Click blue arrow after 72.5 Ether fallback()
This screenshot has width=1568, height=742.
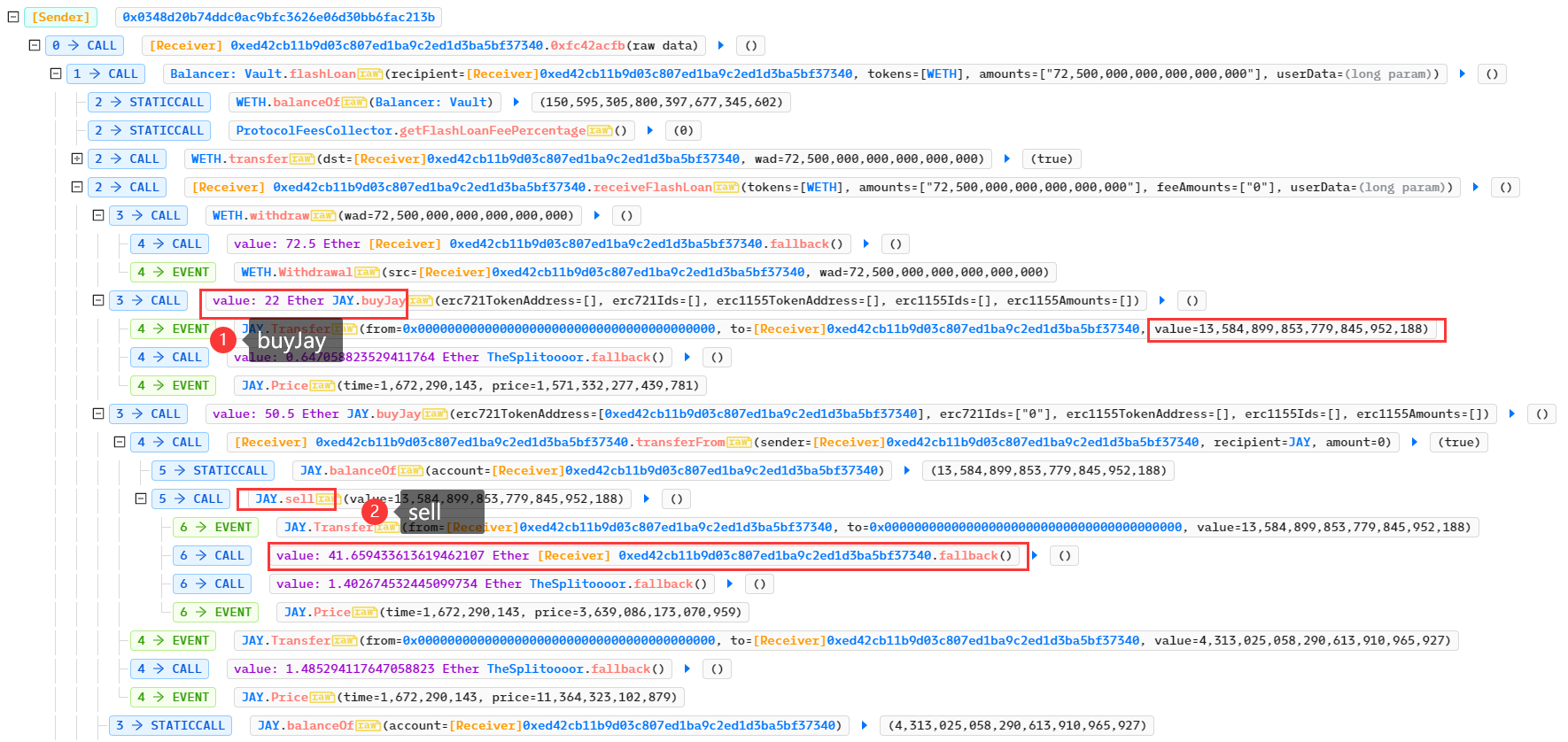coord(866,243)
